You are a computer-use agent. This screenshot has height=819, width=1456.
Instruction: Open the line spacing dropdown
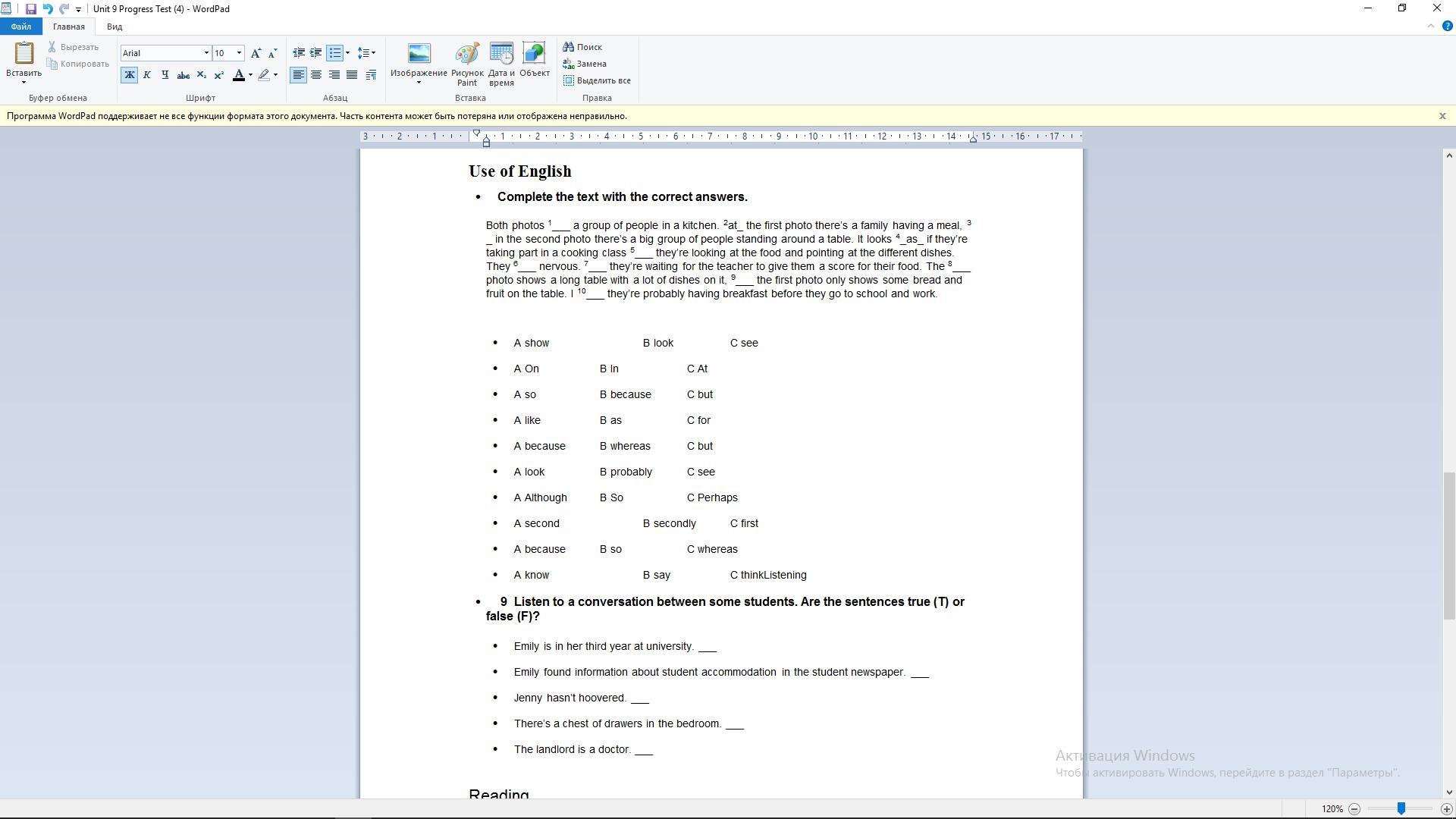click(366, 53)
